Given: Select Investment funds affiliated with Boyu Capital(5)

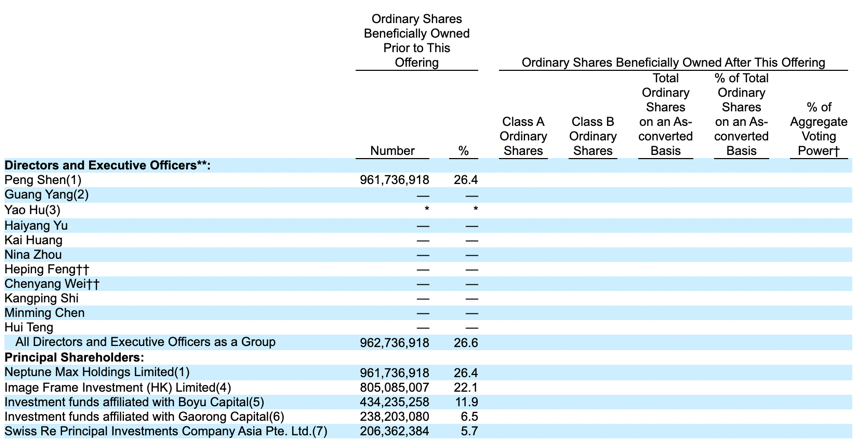Looking at the screenshot, I should click(134, 402).
